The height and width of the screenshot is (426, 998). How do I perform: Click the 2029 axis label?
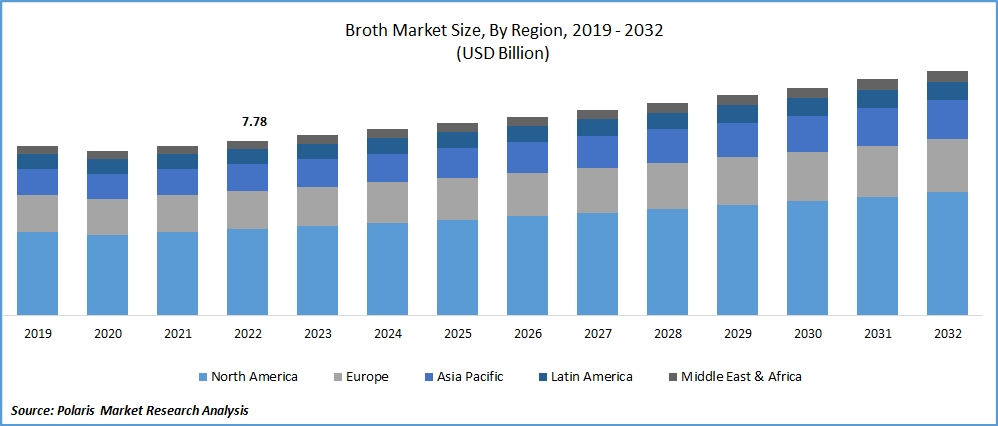738,334
